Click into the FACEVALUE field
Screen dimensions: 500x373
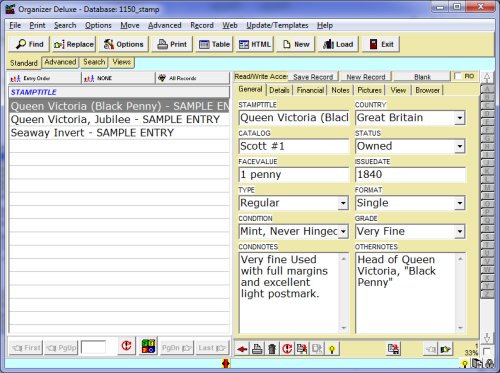coord(294,175)
